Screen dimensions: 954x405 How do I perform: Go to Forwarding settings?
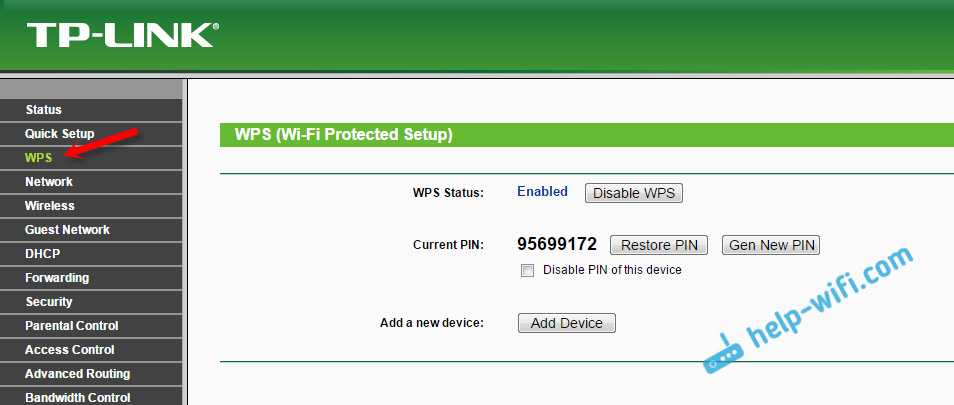(57, 278)
